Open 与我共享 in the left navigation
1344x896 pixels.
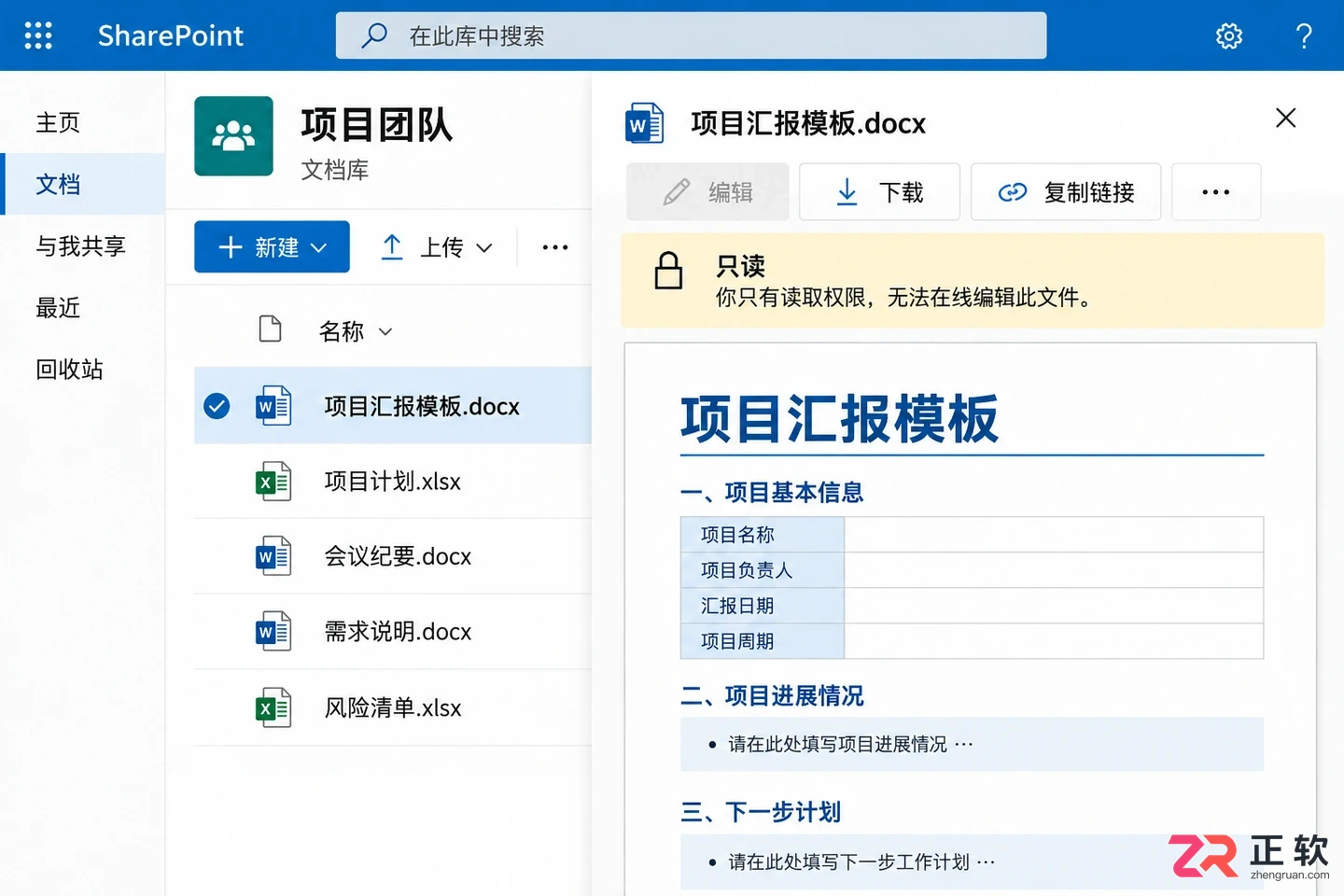(80, 245)
